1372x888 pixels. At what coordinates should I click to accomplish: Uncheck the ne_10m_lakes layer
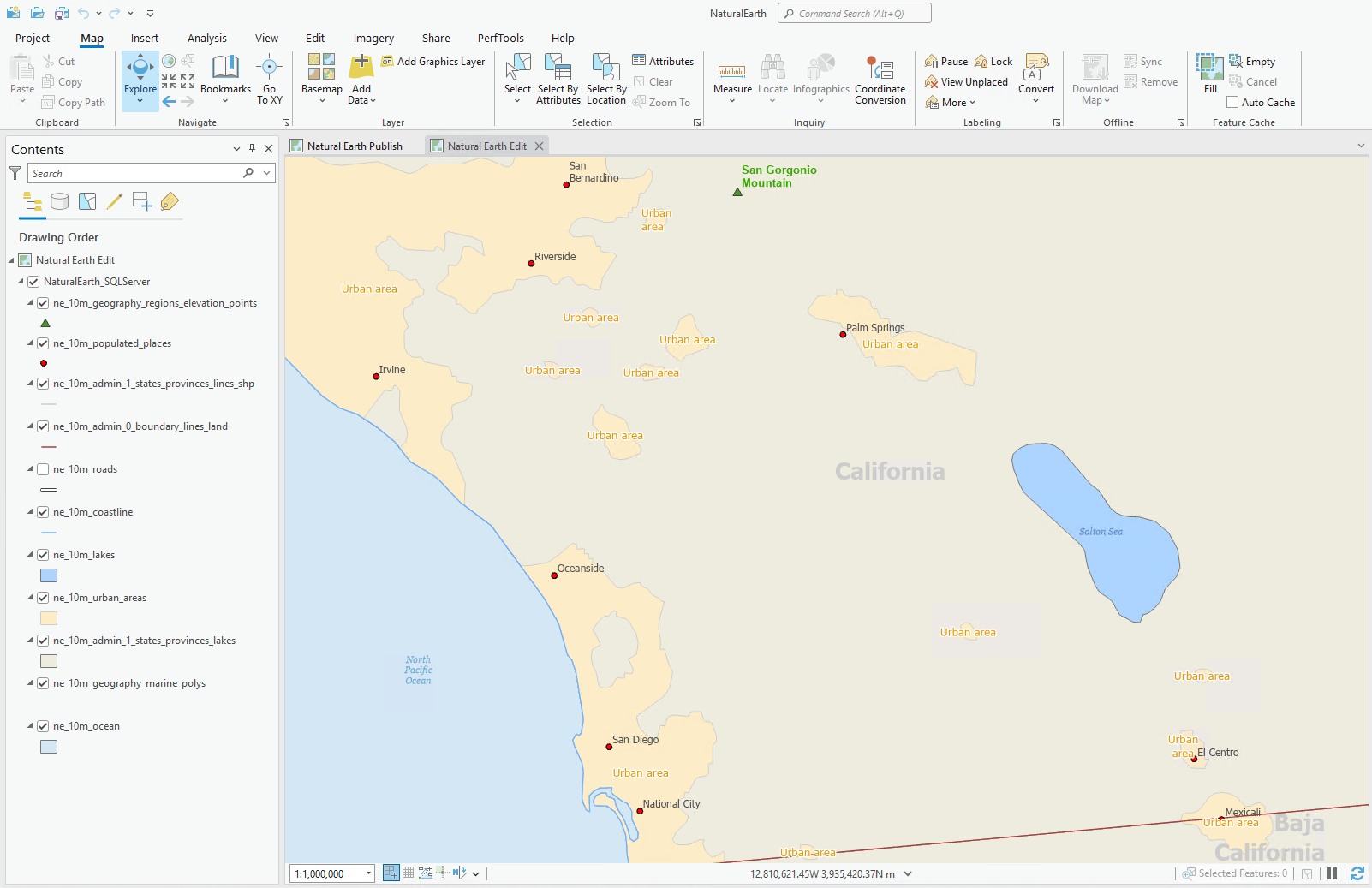pyautogui.click(x=43, y=555)
